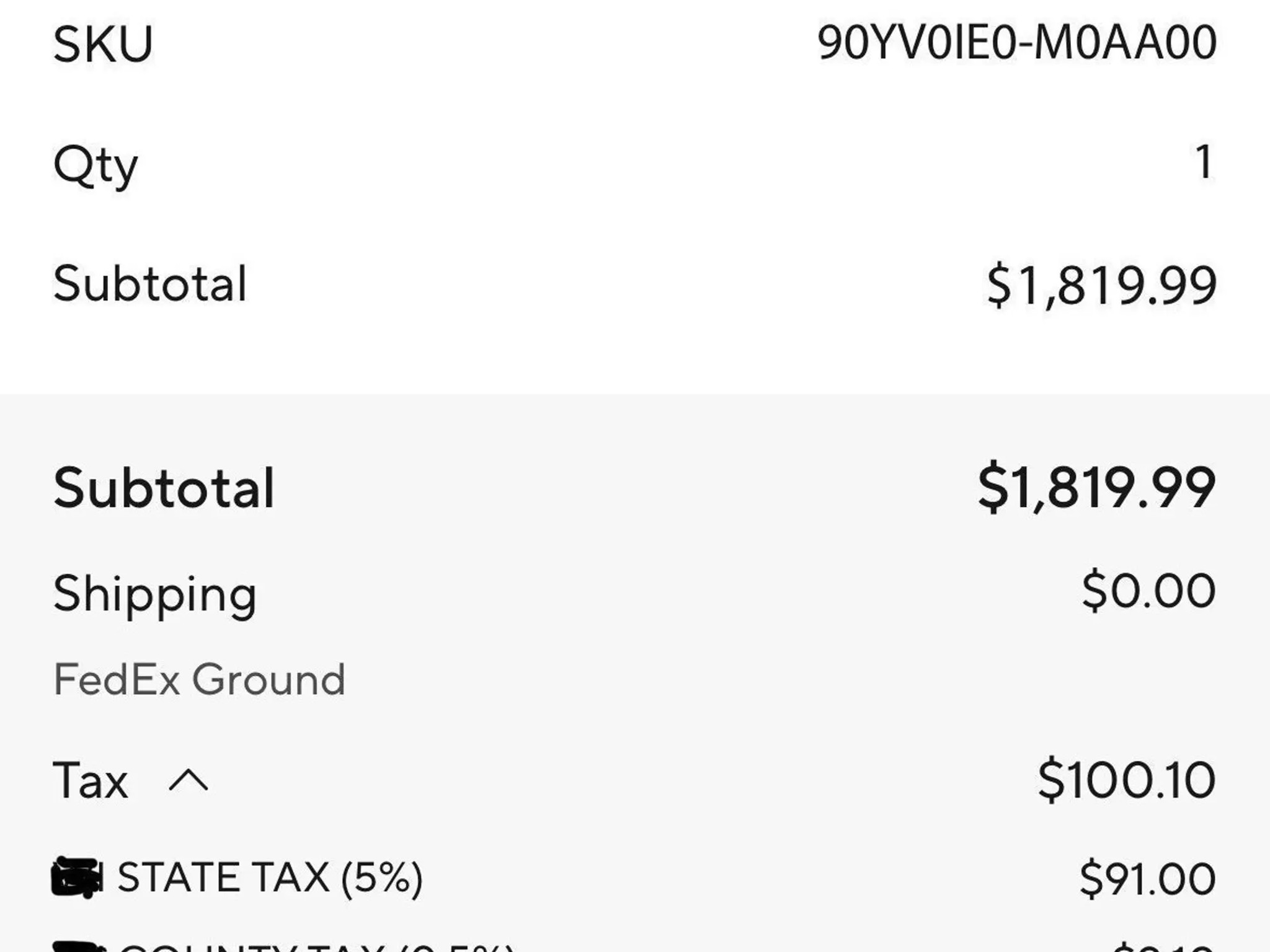The image size is (1270, 952).
Task: Click the FedEx Ground shipping method text
Action: [199, 680]
